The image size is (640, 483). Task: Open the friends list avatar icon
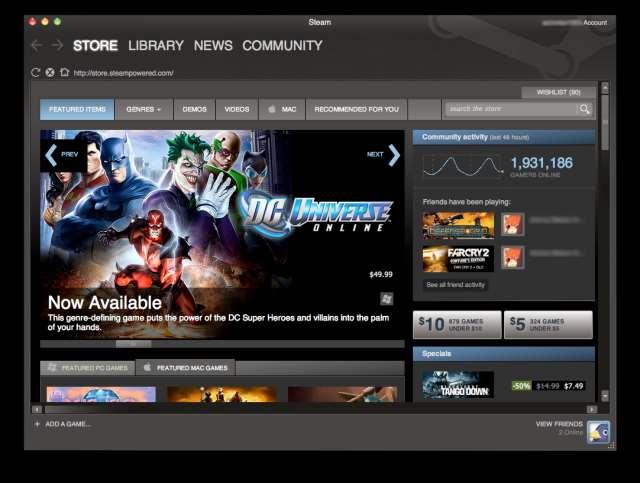[x=598, y=432]
